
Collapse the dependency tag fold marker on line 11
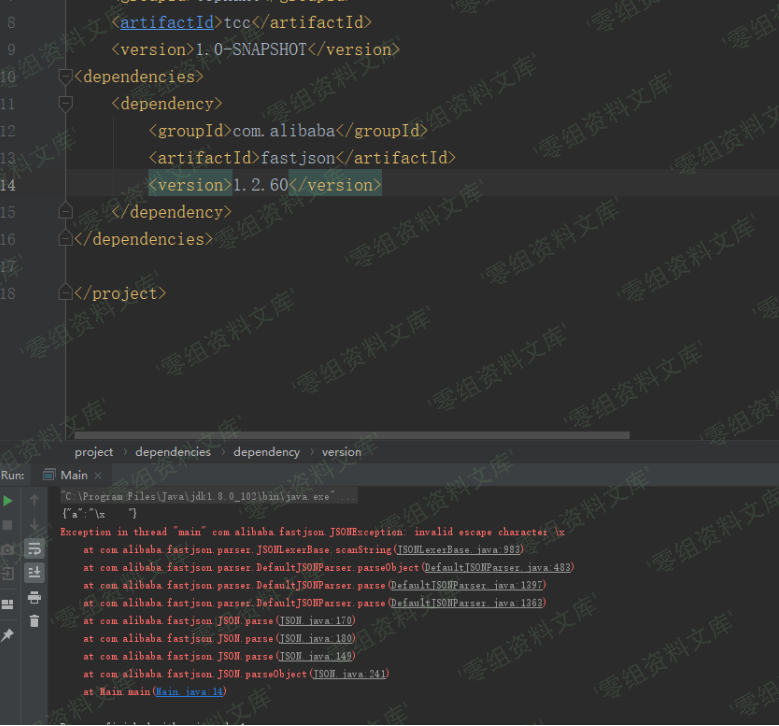click(66, 104)
